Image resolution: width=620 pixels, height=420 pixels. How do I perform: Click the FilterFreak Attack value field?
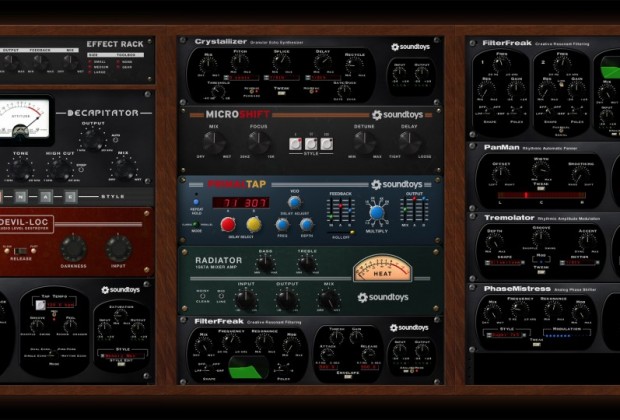(327, 367)
